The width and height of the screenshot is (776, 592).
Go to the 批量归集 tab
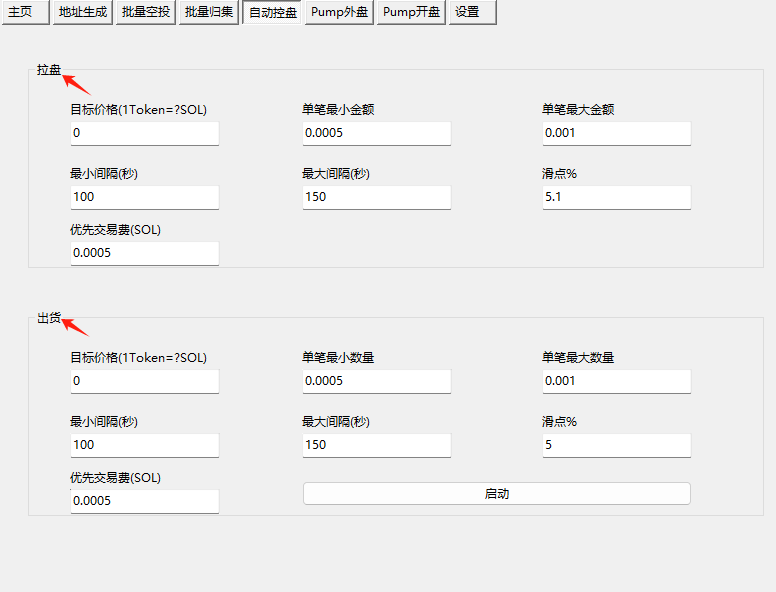coord(209,12)
